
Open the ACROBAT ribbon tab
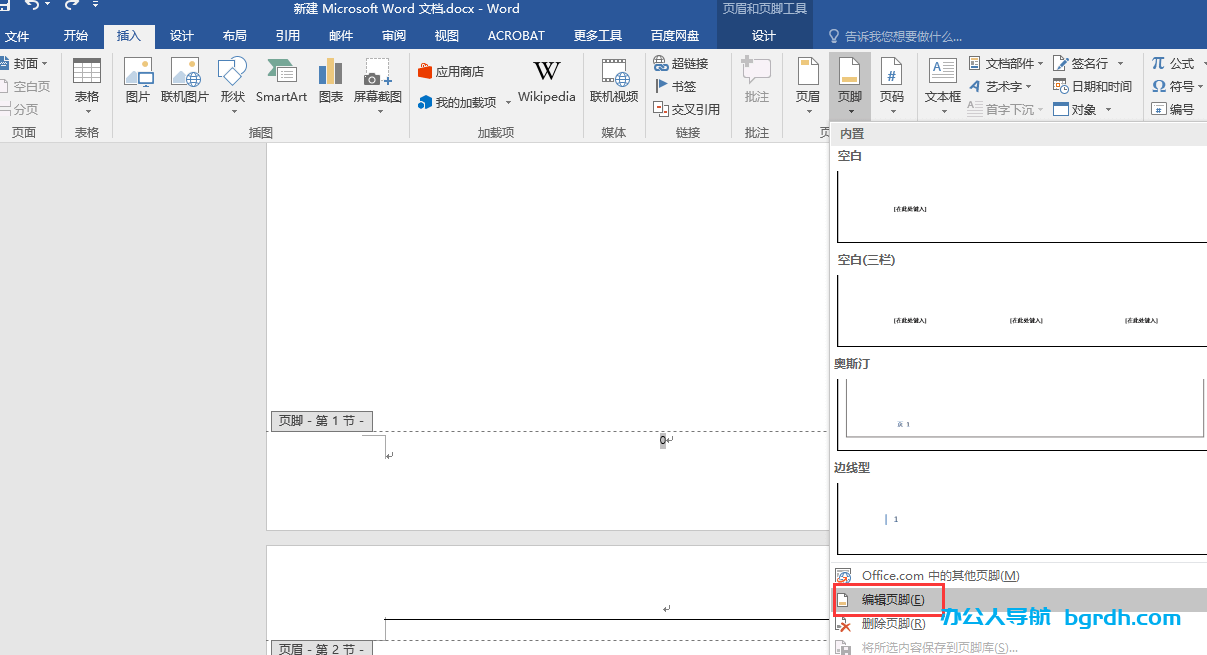tap(516, 35)
